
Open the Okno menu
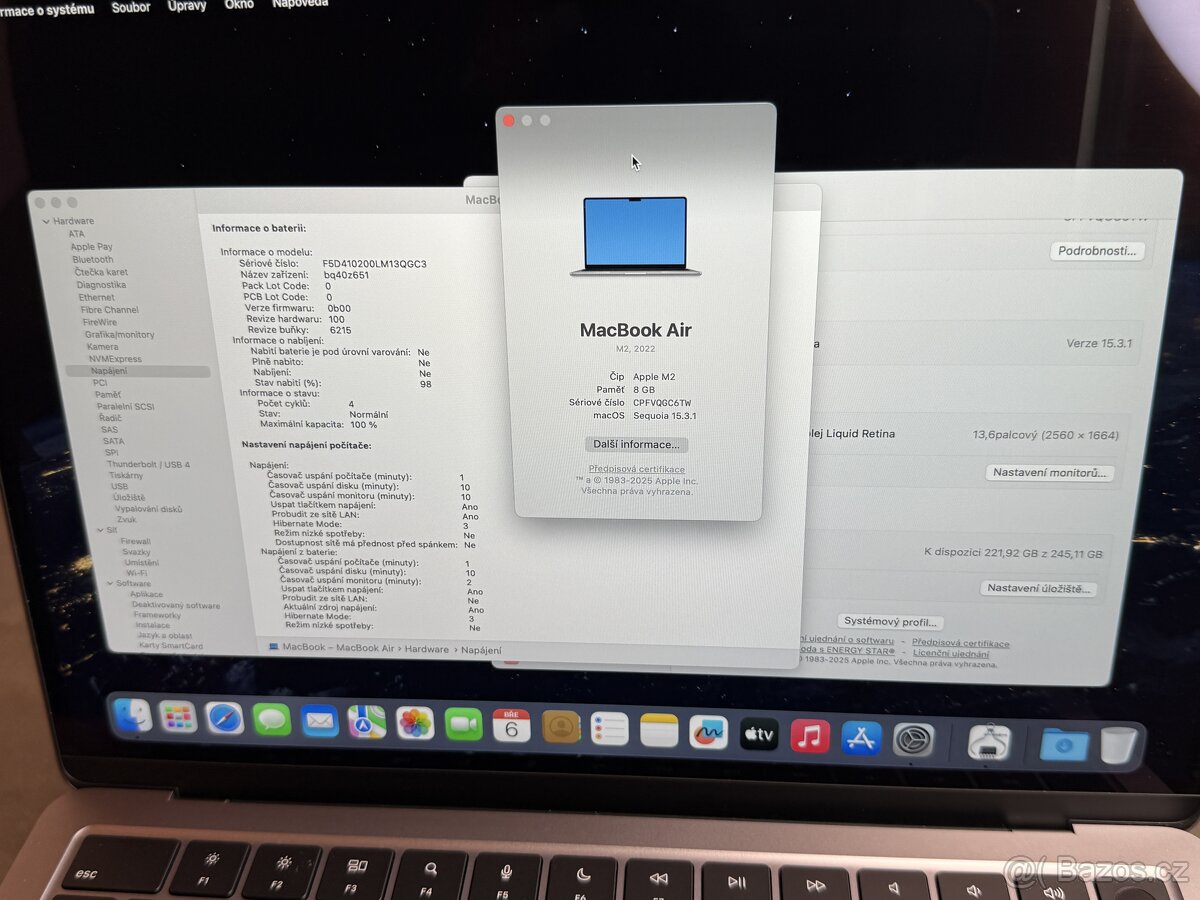[x=239, y=5]
